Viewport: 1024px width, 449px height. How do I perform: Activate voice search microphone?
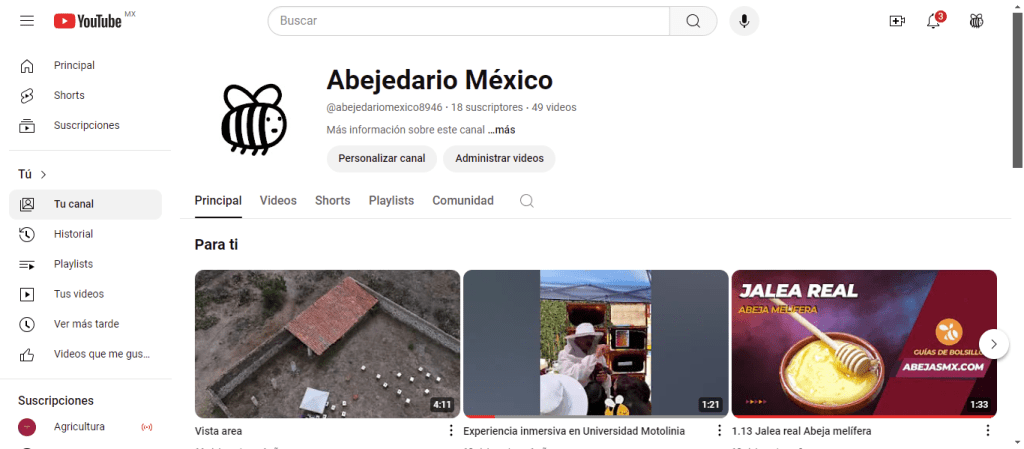click(744, 21)
